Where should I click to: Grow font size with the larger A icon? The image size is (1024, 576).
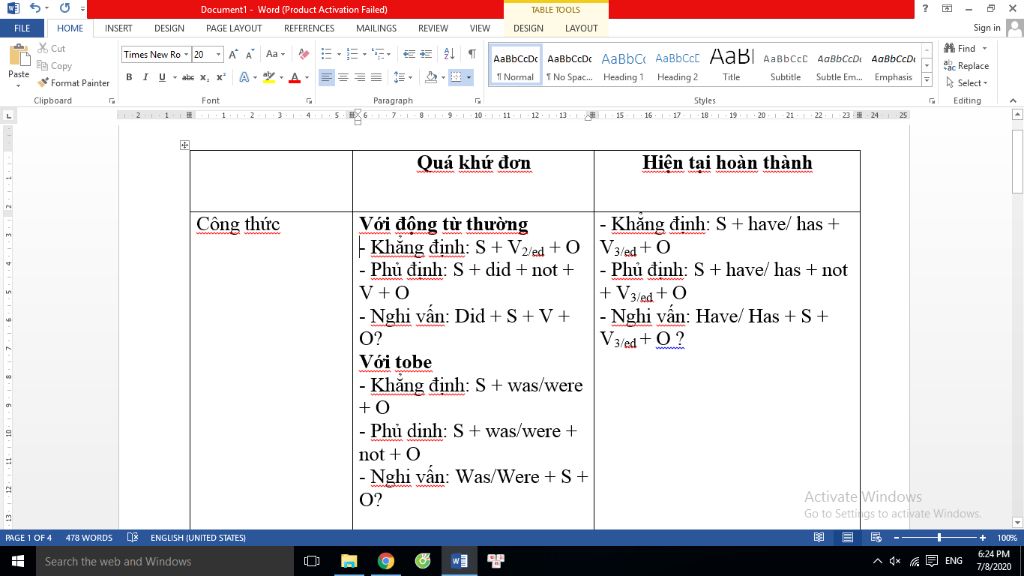[x=233, y=54]
